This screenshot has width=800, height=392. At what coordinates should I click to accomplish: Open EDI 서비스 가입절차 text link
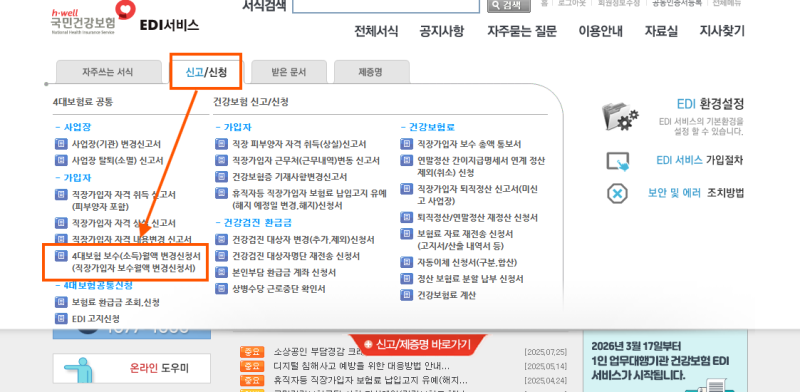pyautogui.click(x=699, y=160)
